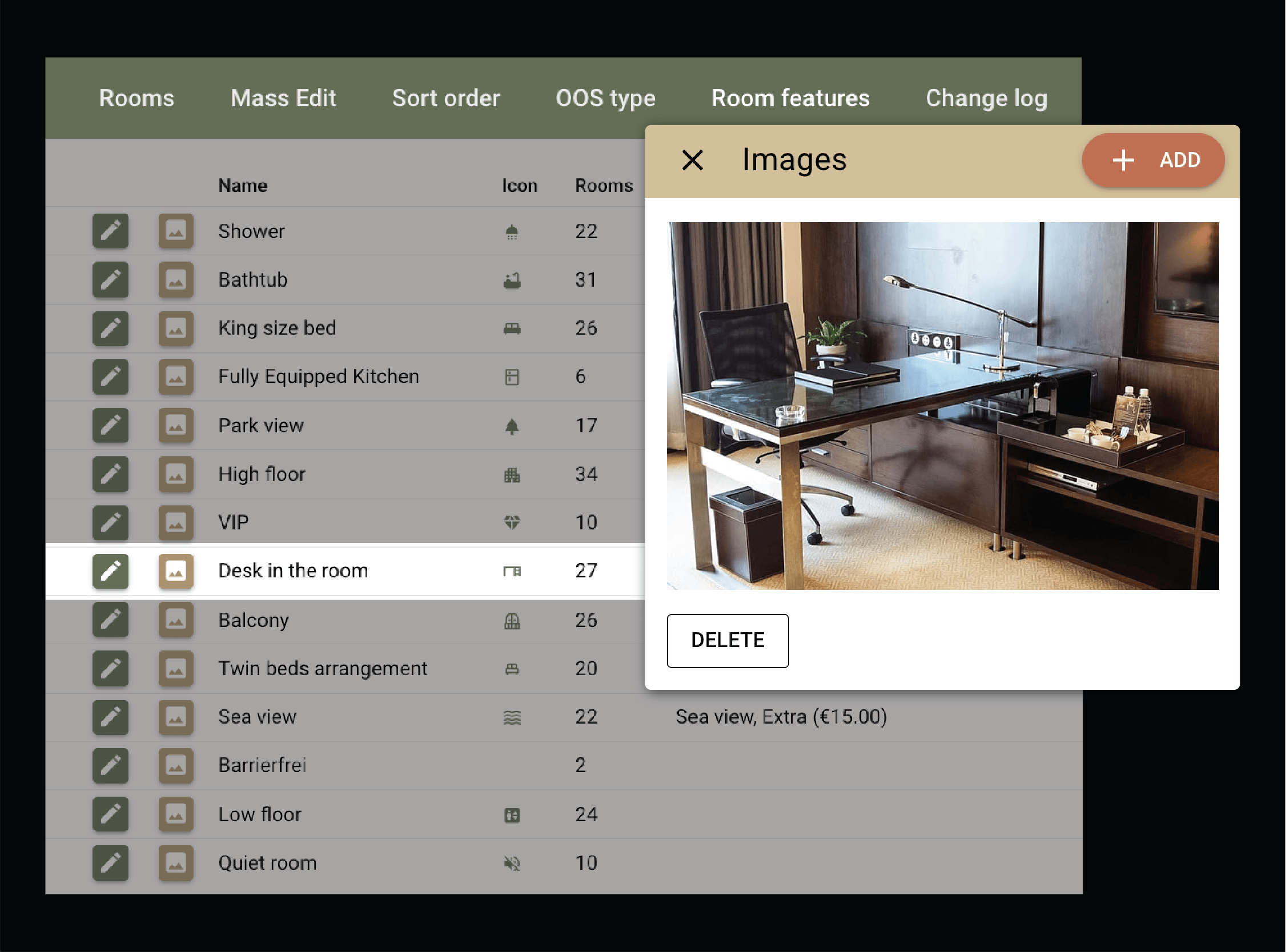Click the desk room photo thumbnail
The height and width of the screenshot is (952, 1286).
pos(943,405)
